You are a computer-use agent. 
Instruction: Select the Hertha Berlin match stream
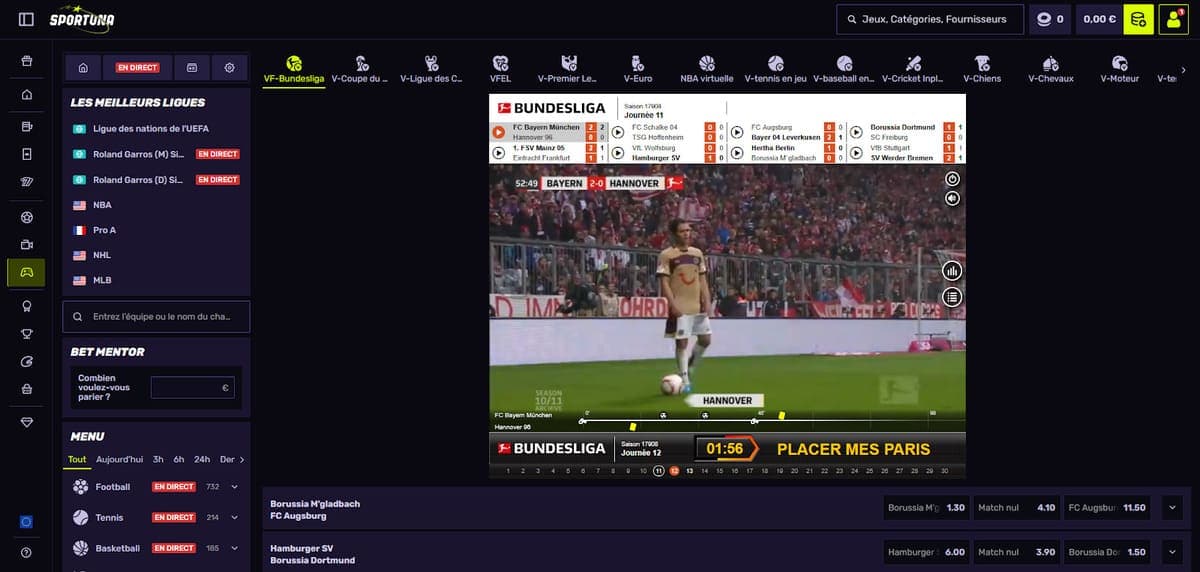(787, 153)
